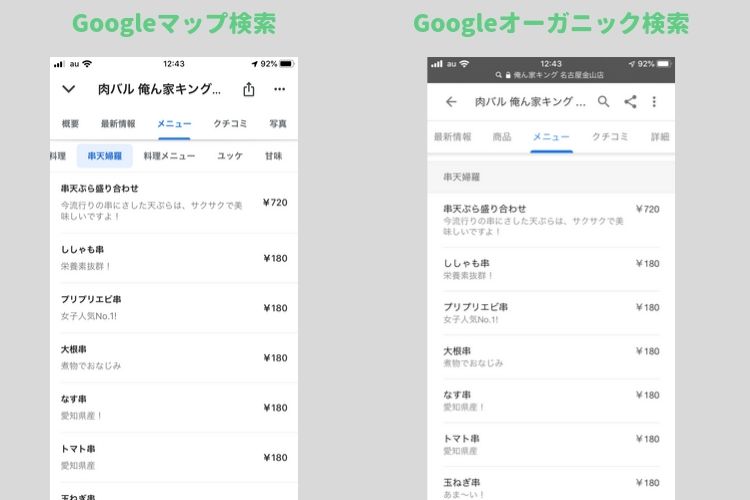750x500 pixels.
Task: Tap 肉バル 俺ん家キング title in organic panel
Action: click(530, 101)
